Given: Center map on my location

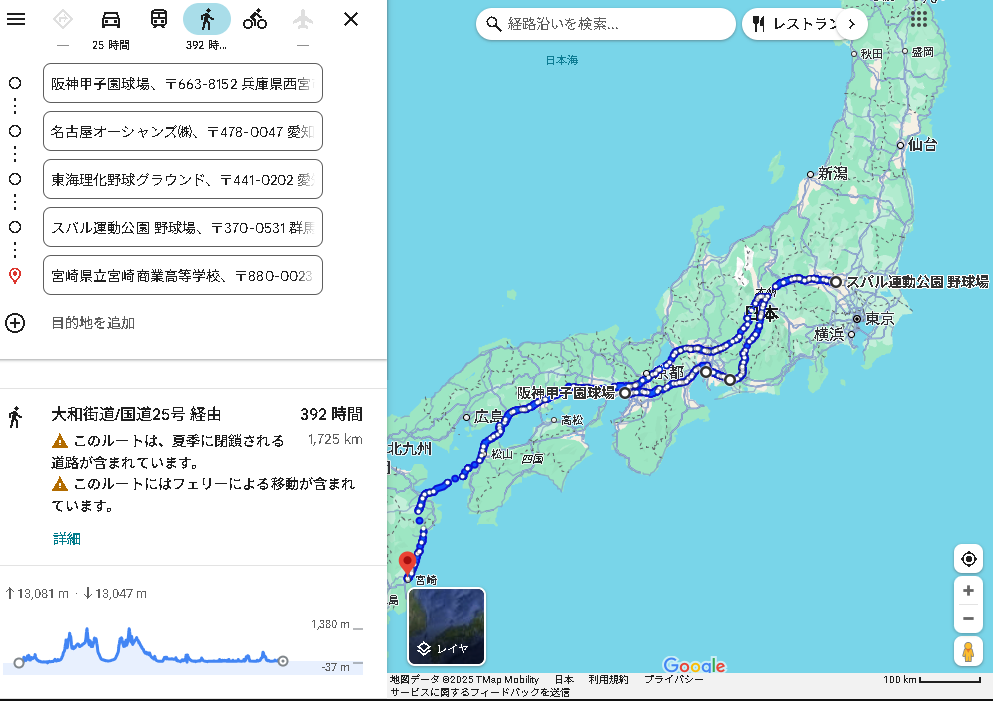Looking at the screenshot, I should [x=968, y=559].
